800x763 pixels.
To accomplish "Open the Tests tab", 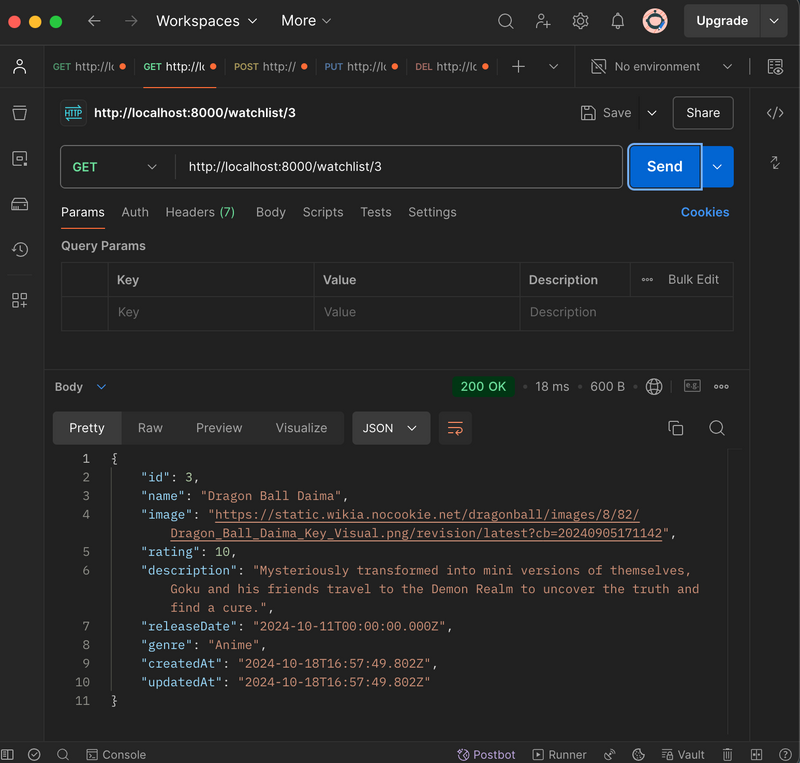I will [376, 212].
